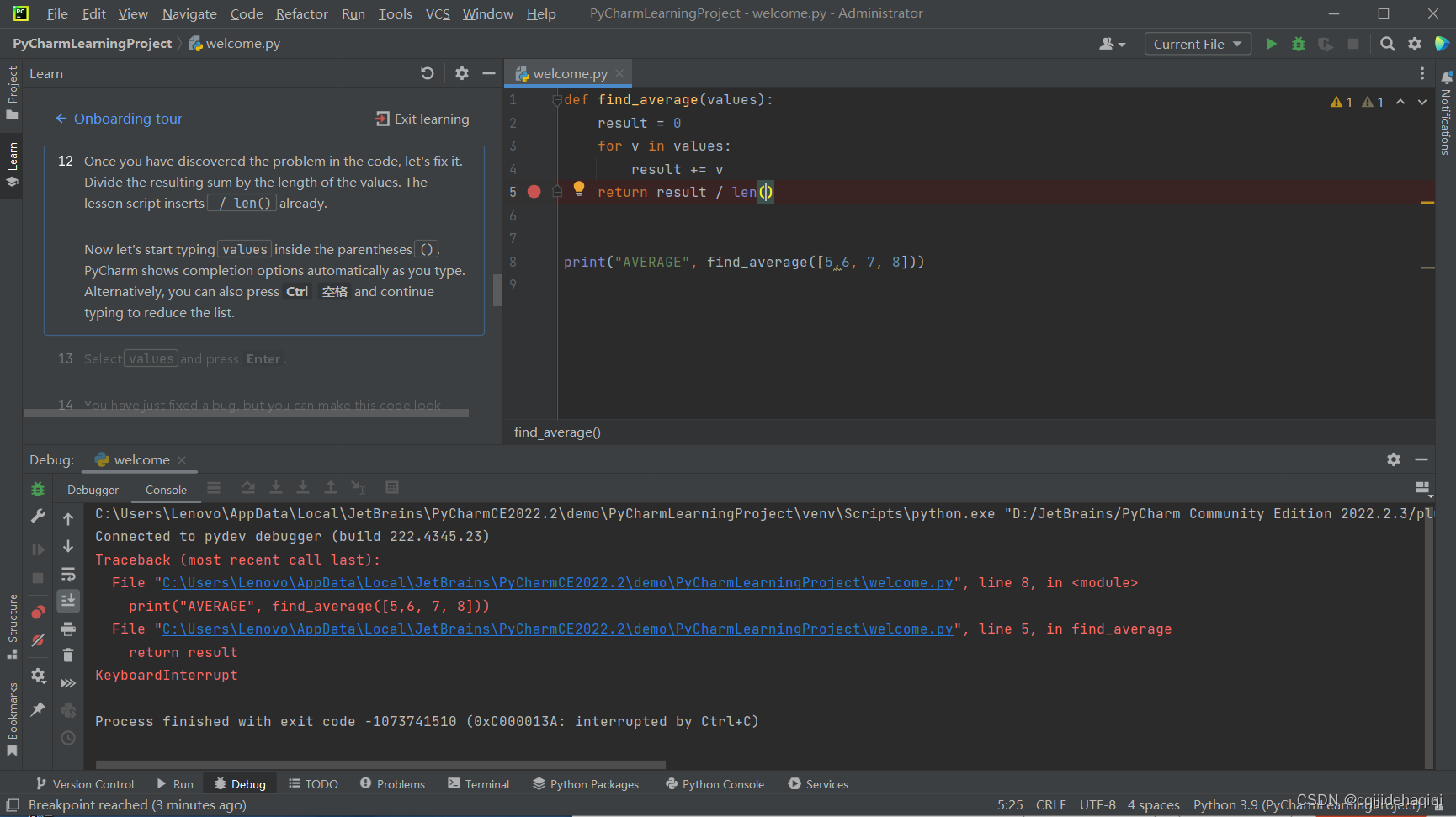This screenshot has width=1456, height=817.
Task: Click Onboarding tour back link
Action: pos(119,119)
